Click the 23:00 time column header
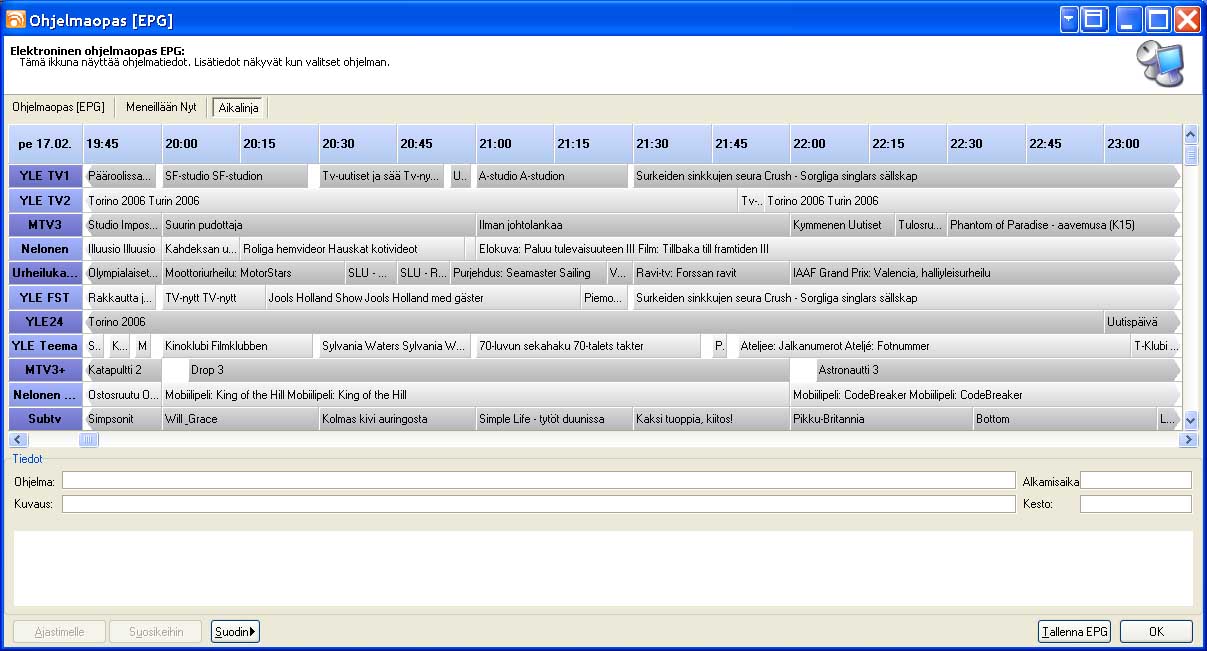1207x651 pixels. tap(1143, 144)
